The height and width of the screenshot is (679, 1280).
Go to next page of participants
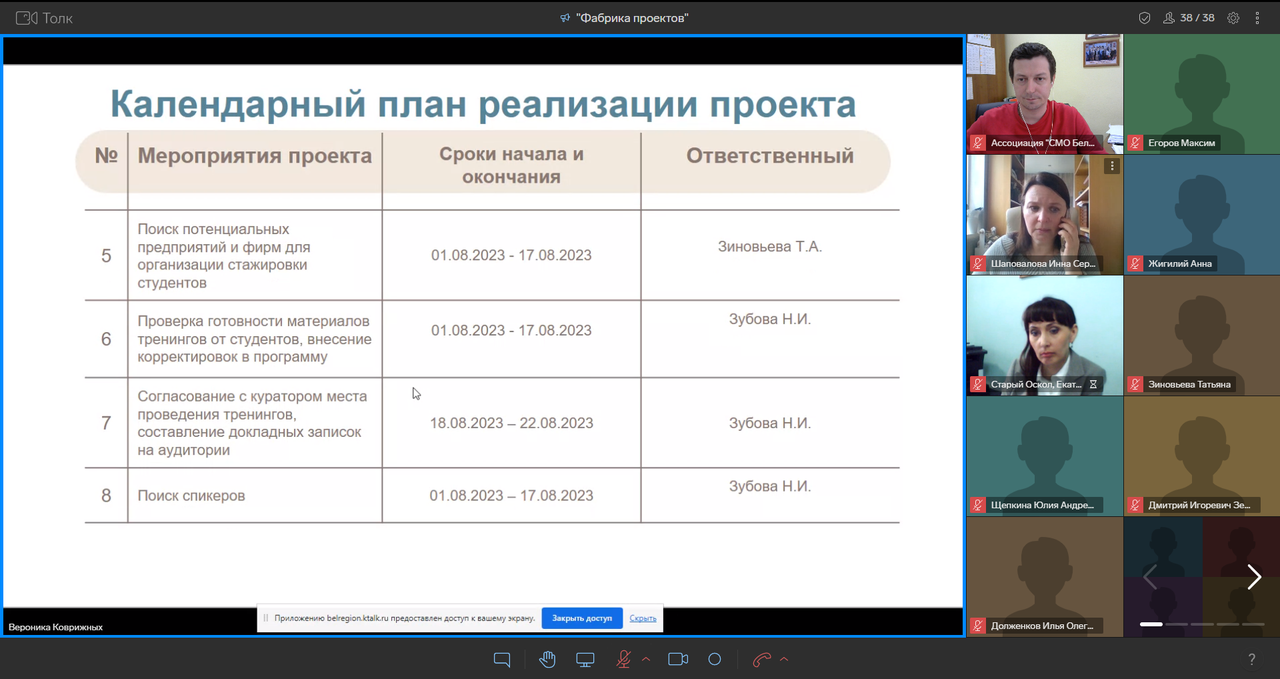[1254, 576]
